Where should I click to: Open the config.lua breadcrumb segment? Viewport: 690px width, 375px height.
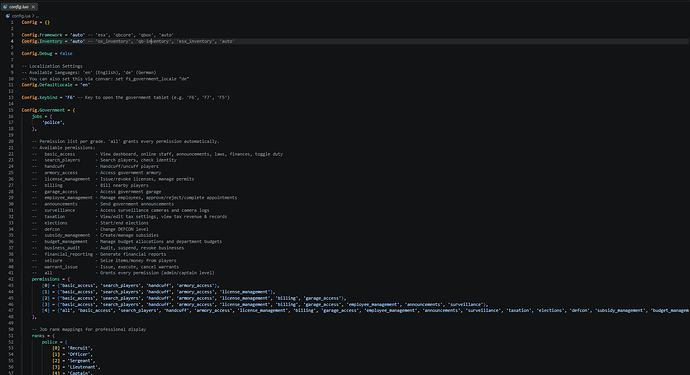21,16
